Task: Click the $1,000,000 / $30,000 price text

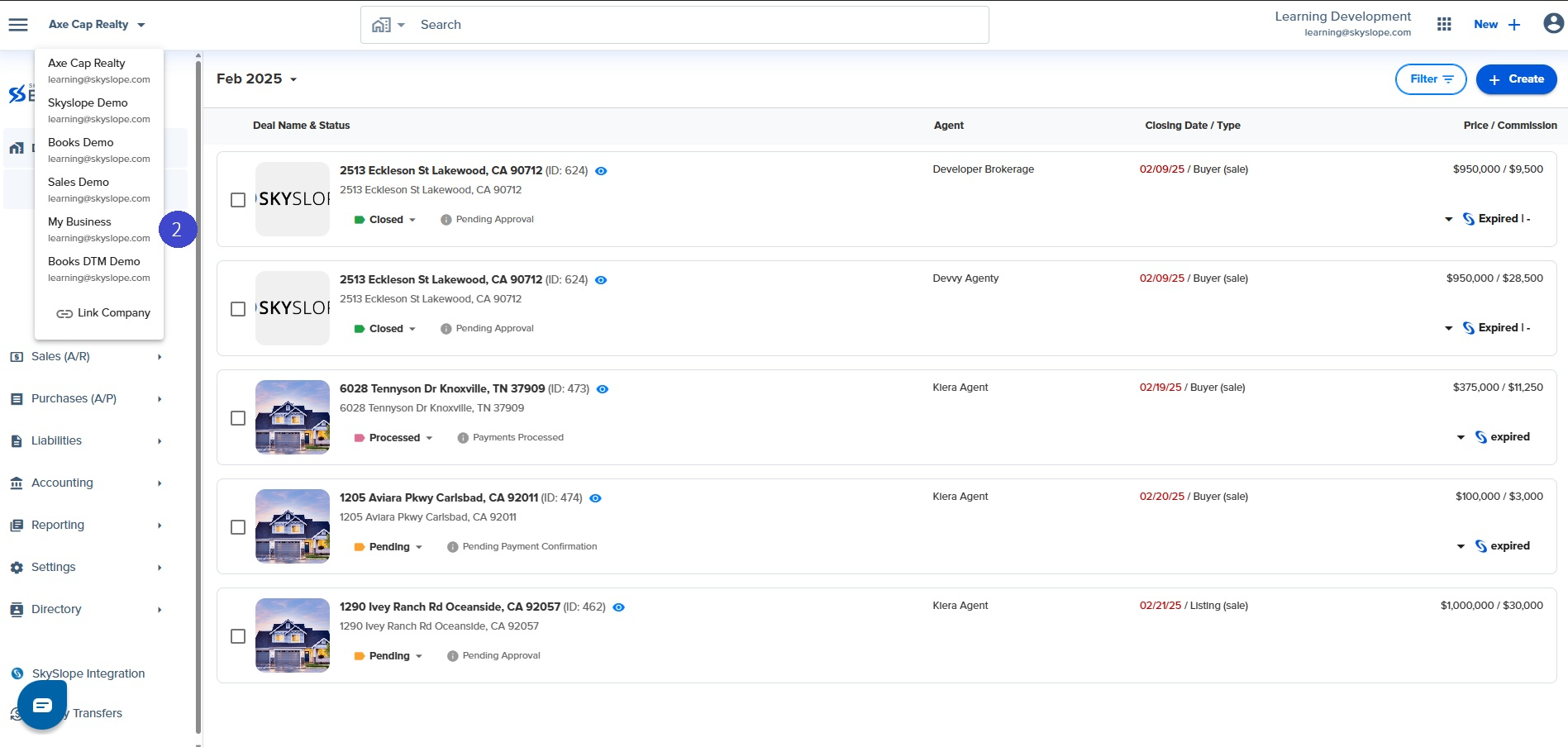Action: (x=1491, y=606)
